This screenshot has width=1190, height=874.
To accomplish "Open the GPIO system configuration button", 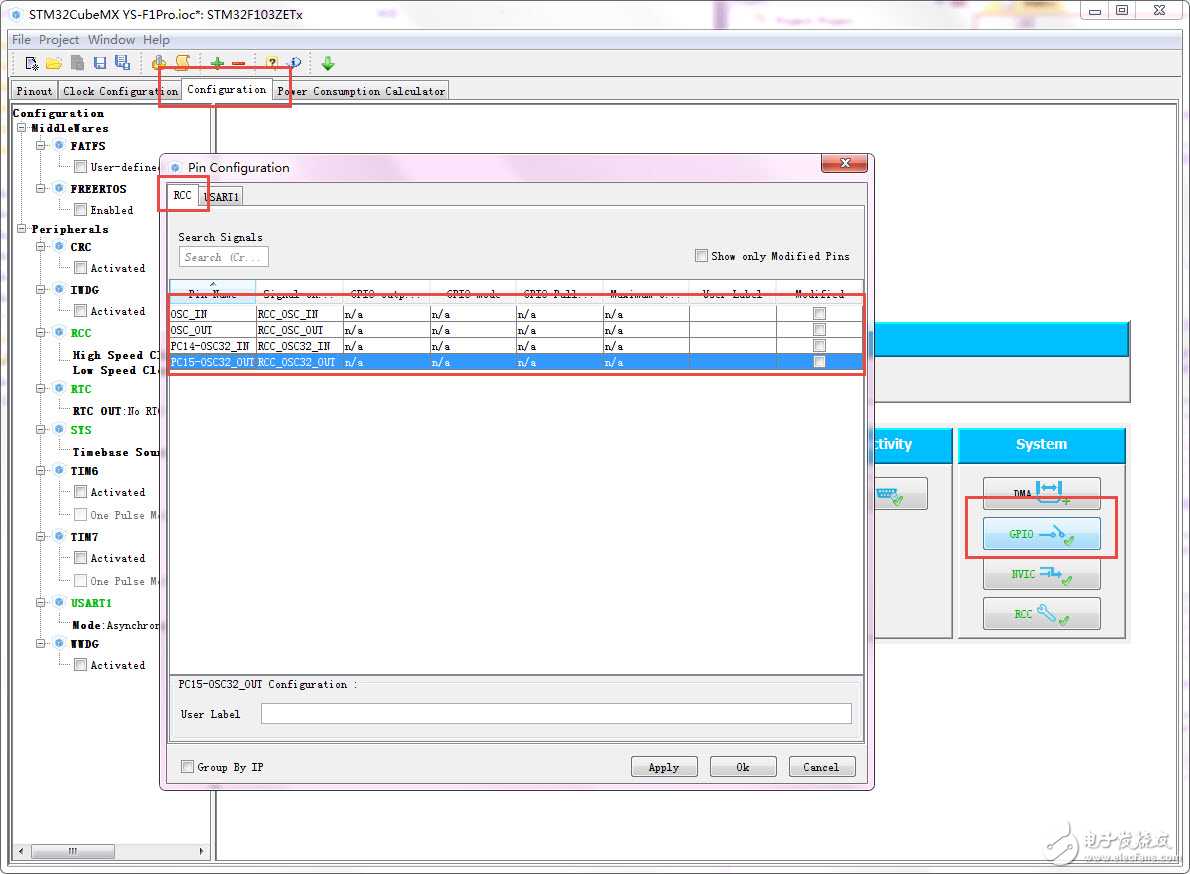I will [1041, 534].
